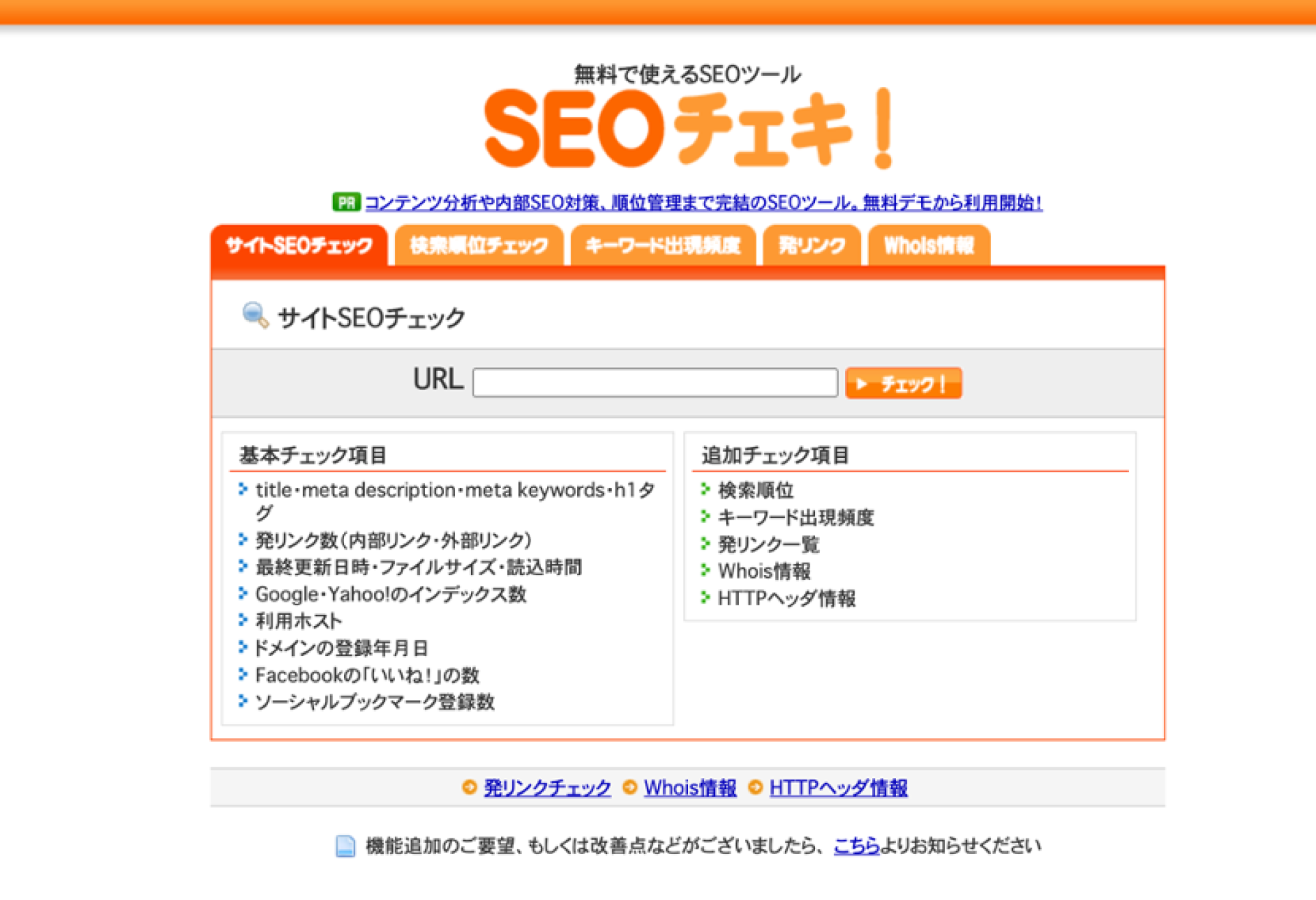The height and width of the screenshot is (900, 1316).
Task: Open the PR advertisement link about SEOツール
Action: pyautogui.click(x=704, y=203)
